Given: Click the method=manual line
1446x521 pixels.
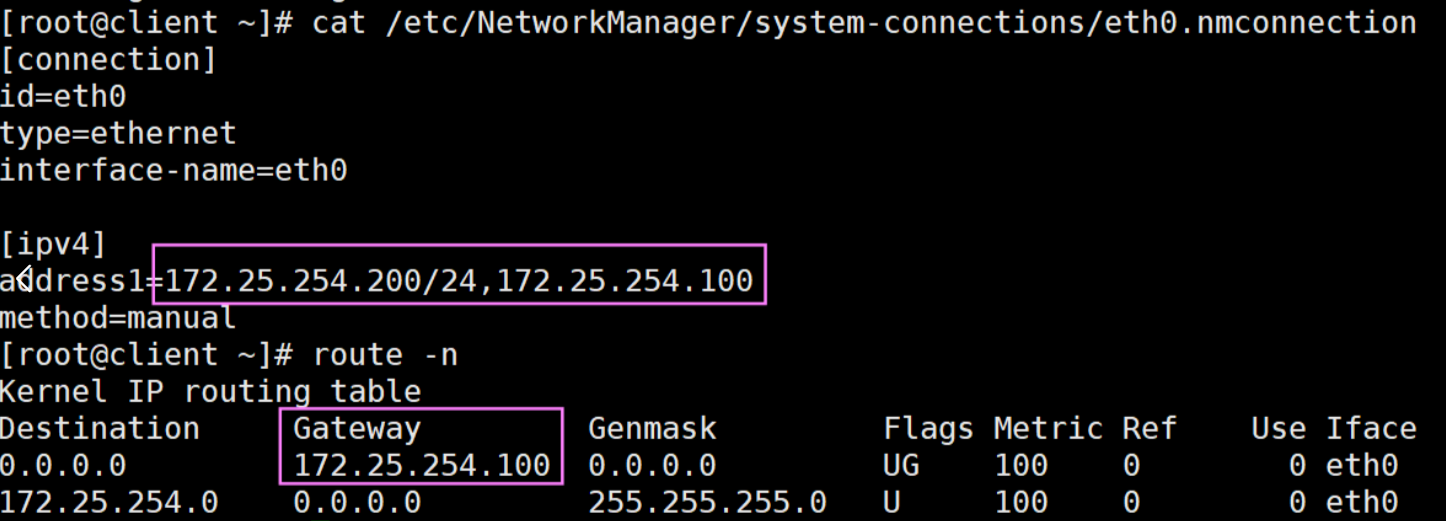Looking at the screenshot, I should (x=118, y=318).
